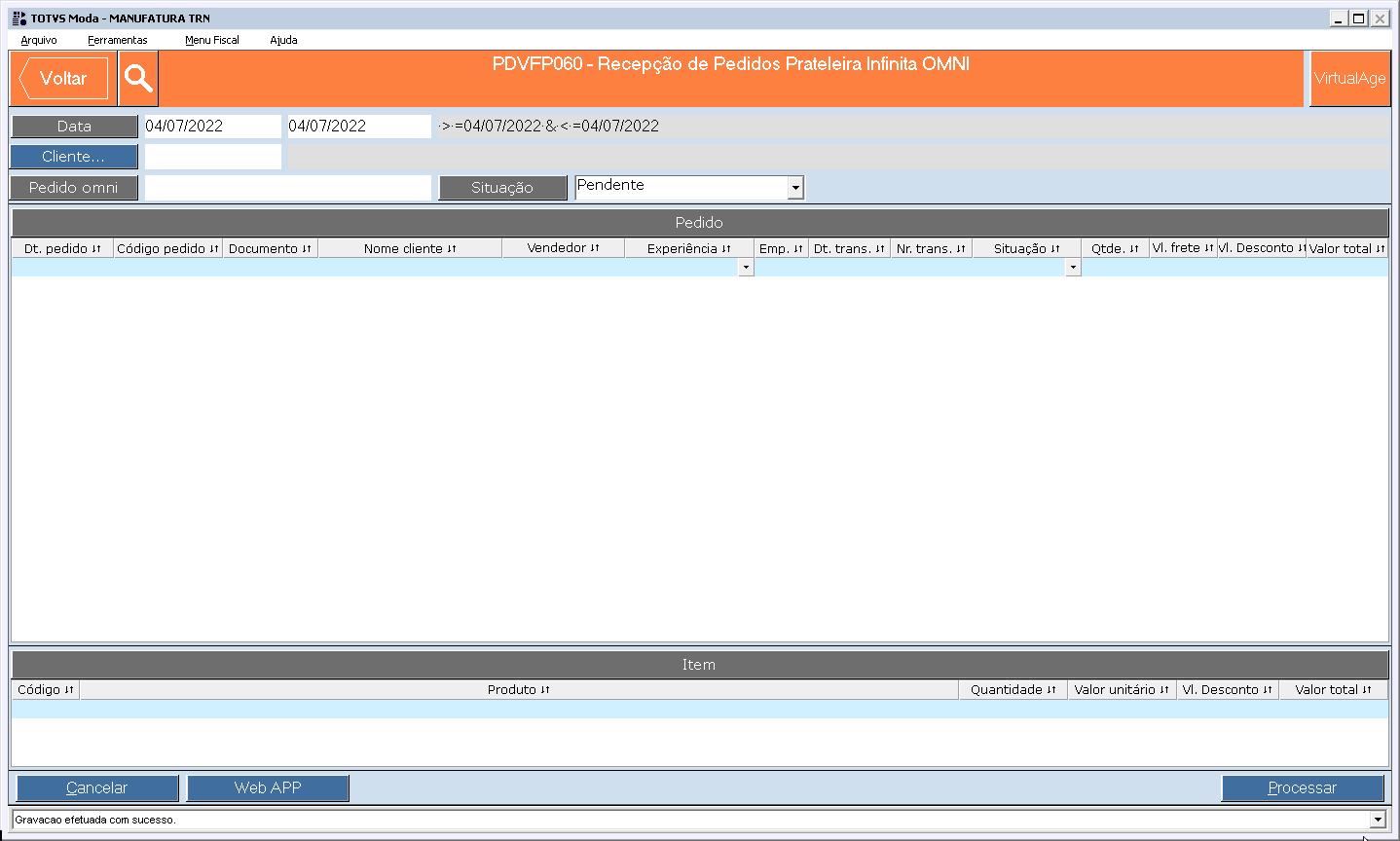1400x841 pixels.
Task: Close the TOTVS Moda window
Action: click(1380, 18)
